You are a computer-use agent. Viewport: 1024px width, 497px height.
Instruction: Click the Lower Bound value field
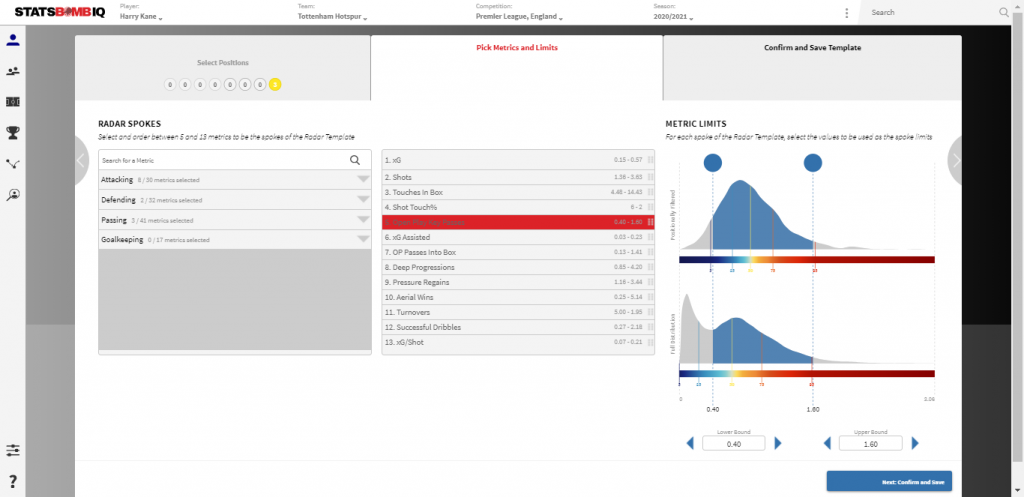click(733, 443)
